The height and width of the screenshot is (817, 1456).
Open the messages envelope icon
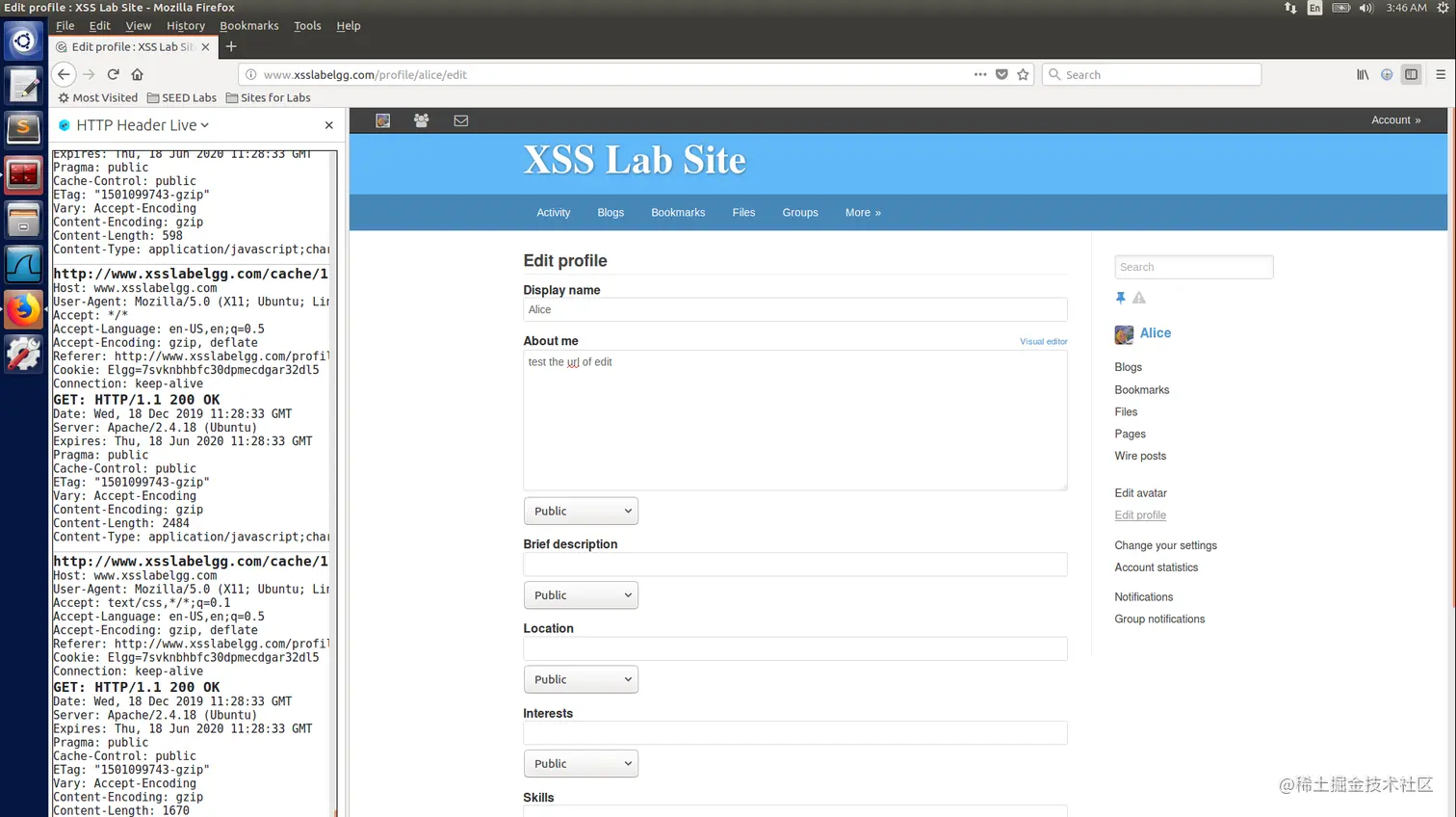coord(461,120)
